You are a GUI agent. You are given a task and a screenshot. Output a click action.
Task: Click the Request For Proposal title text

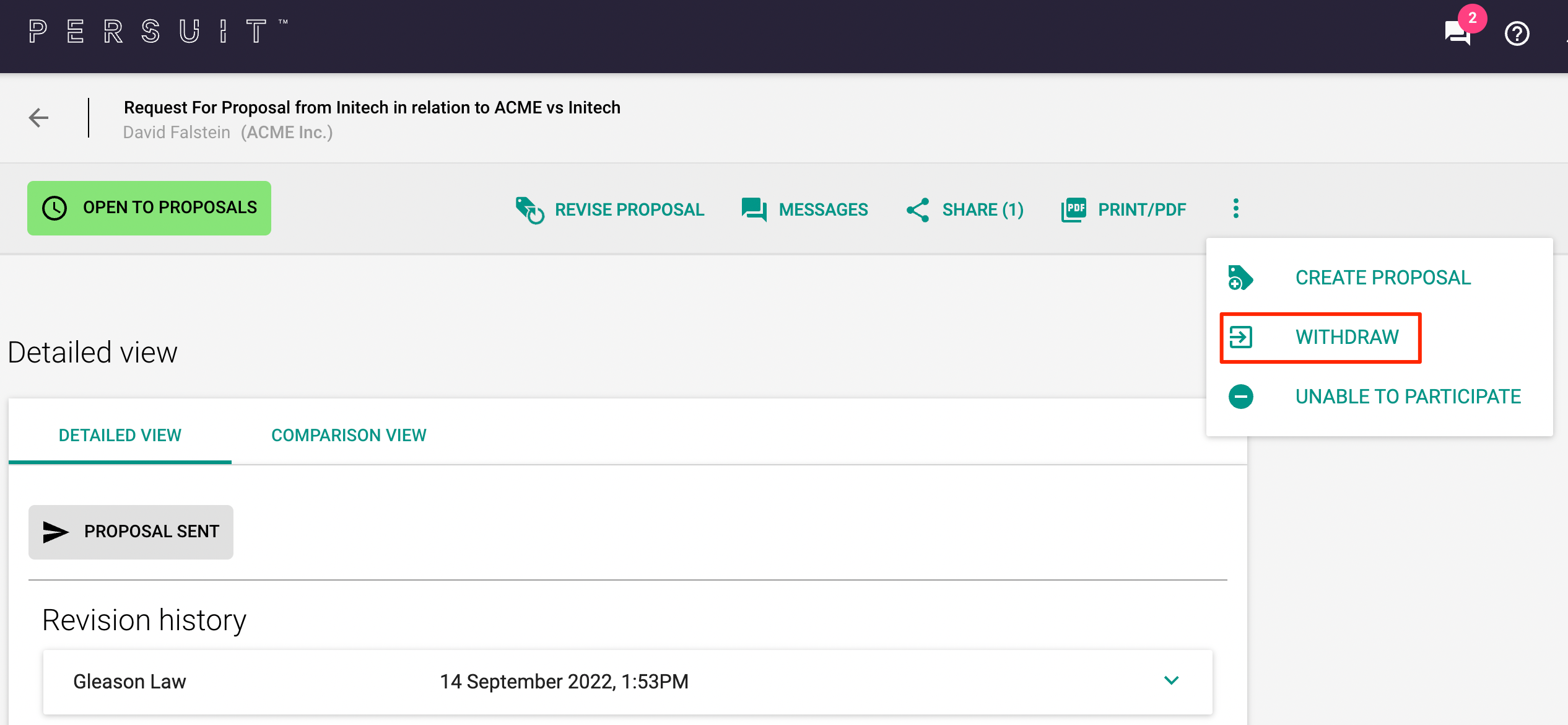click(x=372, y=108)
